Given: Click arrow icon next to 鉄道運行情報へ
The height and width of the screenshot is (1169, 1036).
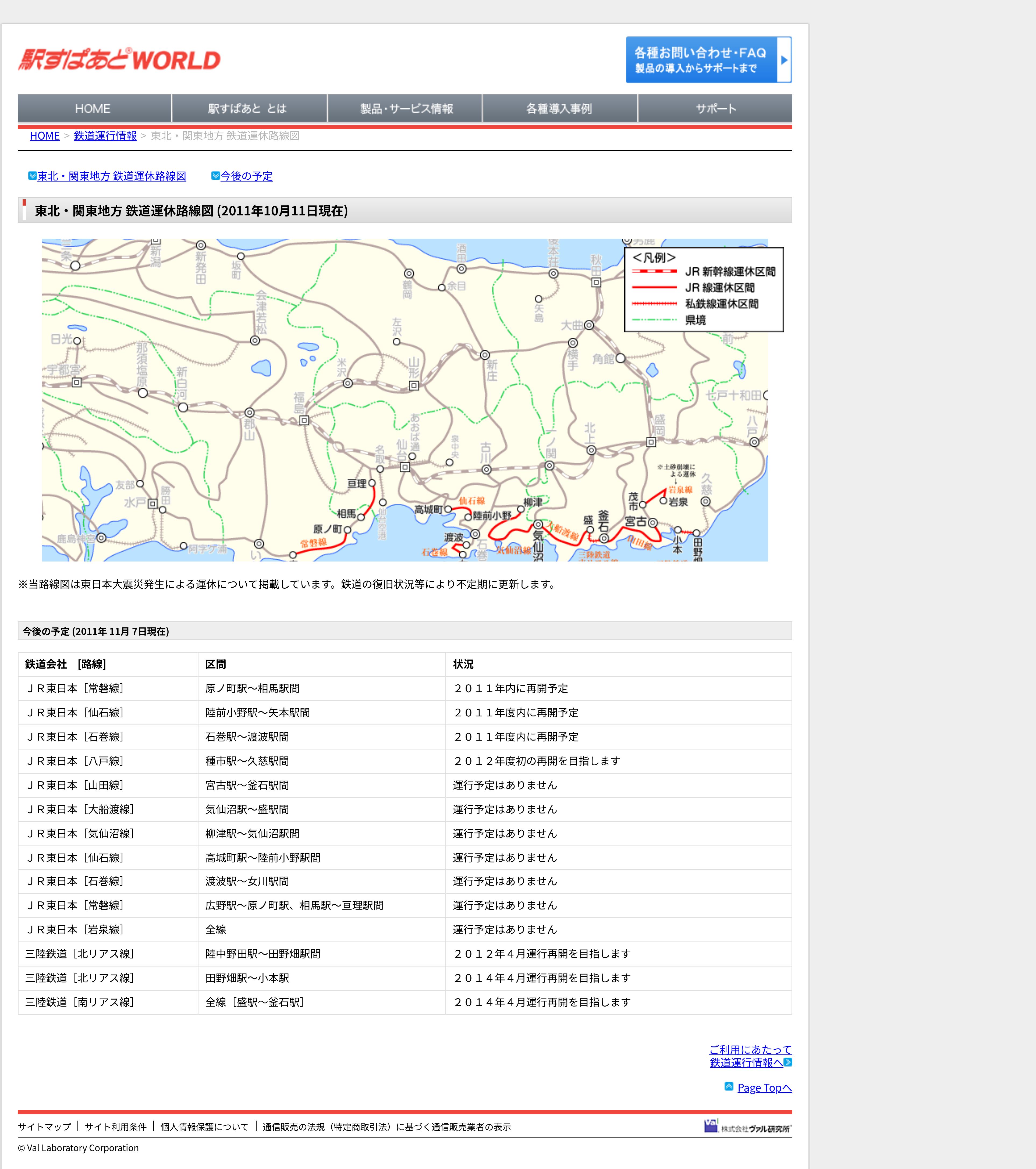Looking at the screenshot, I should 788,1062.
